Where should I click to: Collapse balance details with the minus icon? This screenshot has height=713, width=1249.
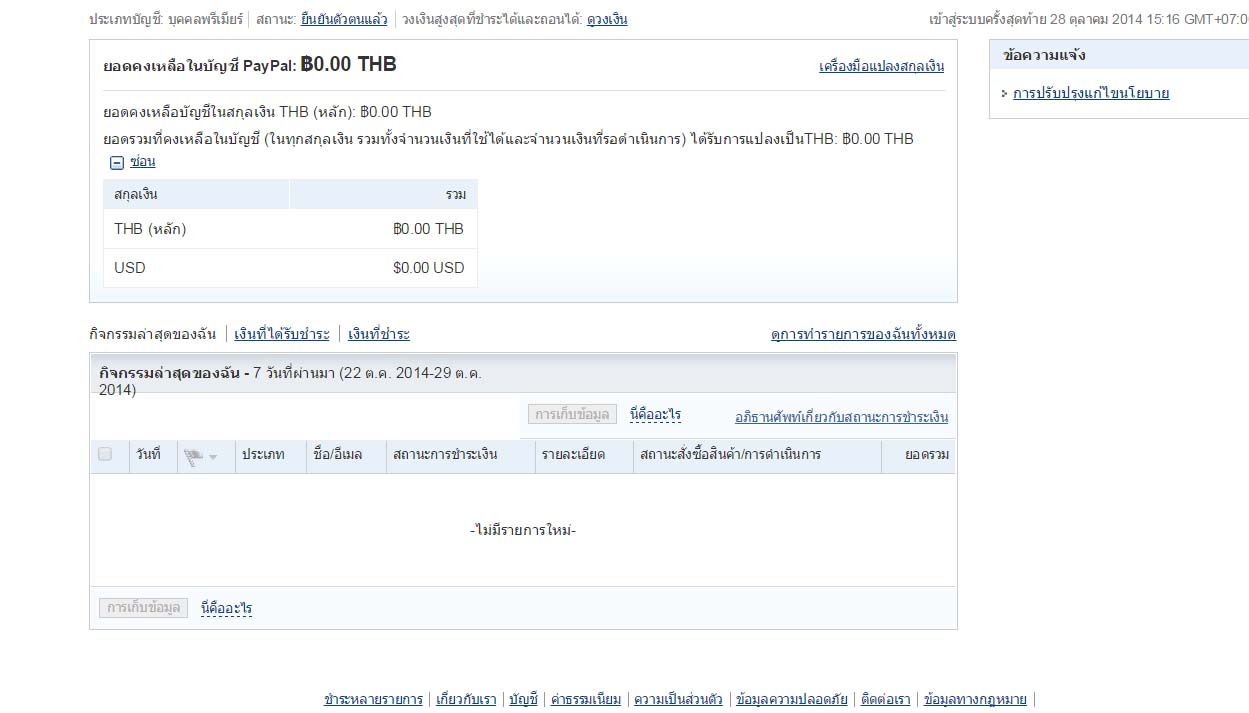pos(117,162)
